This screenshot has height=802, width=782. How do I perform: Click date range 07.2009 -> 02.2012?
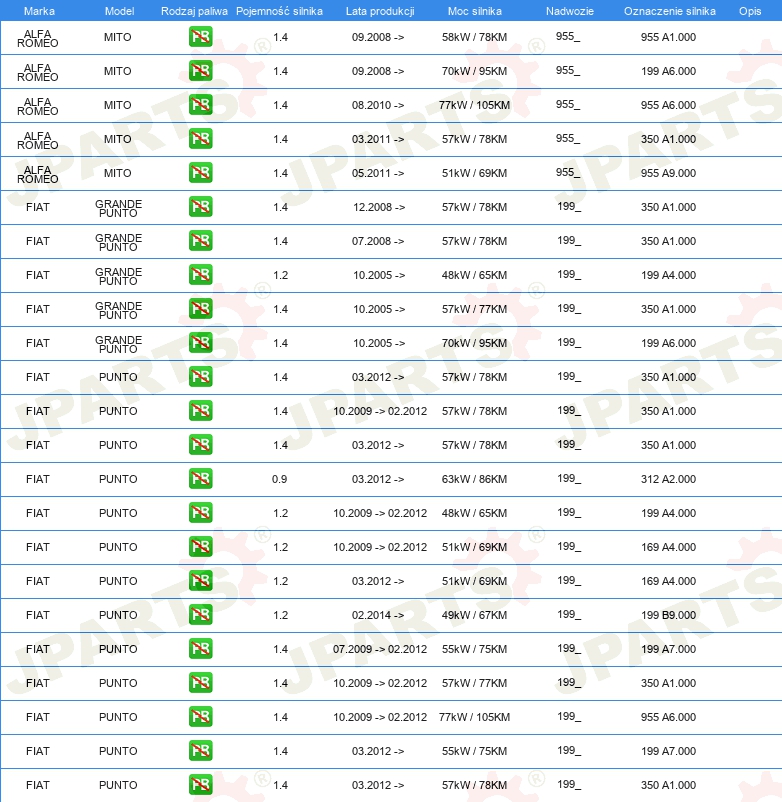click(x=380, y=649)
